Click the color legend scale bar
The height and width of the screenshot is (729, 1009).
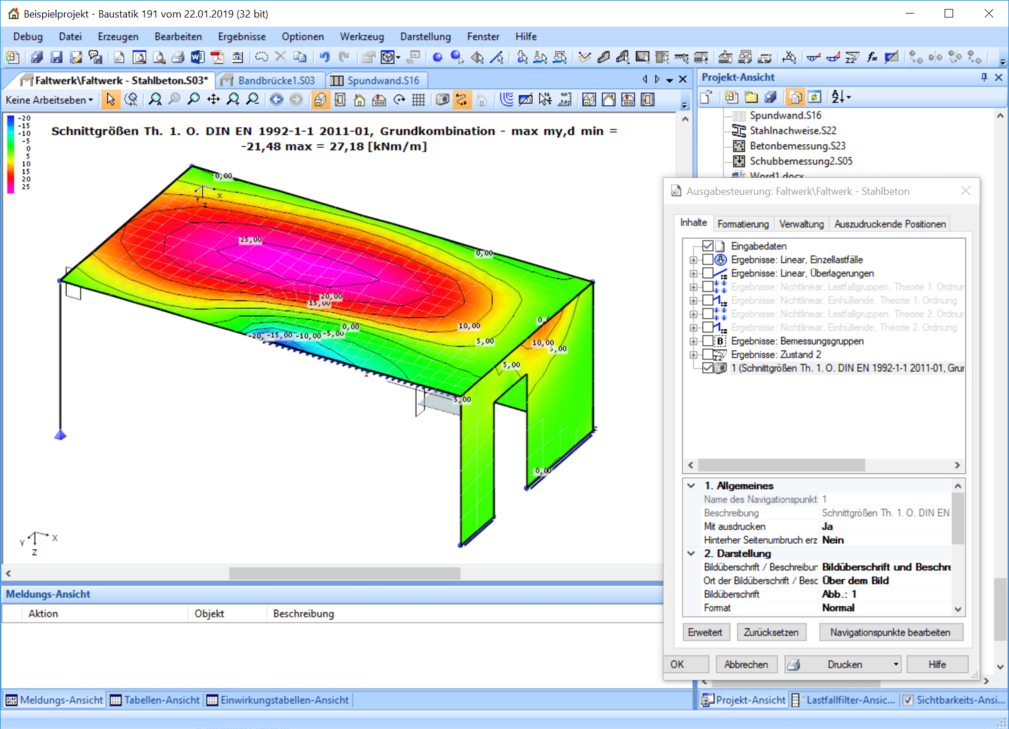[x=11, y=153]
